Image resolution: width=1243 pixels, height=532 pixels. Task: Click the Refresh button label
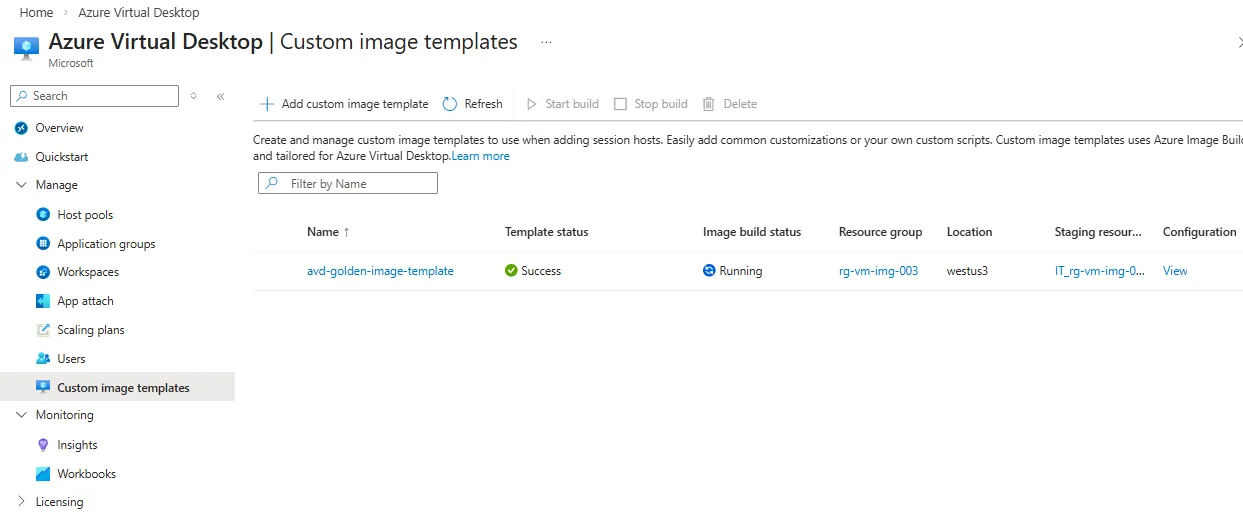pos(483,104)
